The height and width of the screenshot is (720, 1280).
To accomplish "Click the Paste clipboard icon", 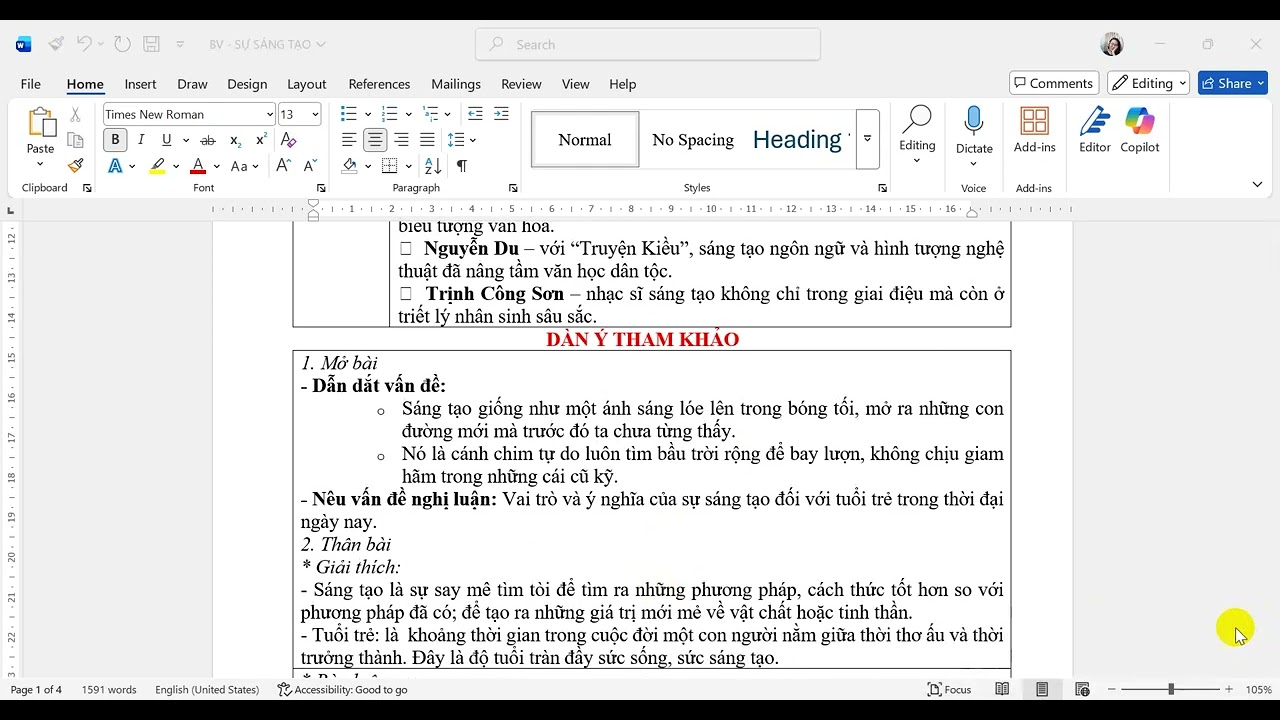I will pos(41,124).
